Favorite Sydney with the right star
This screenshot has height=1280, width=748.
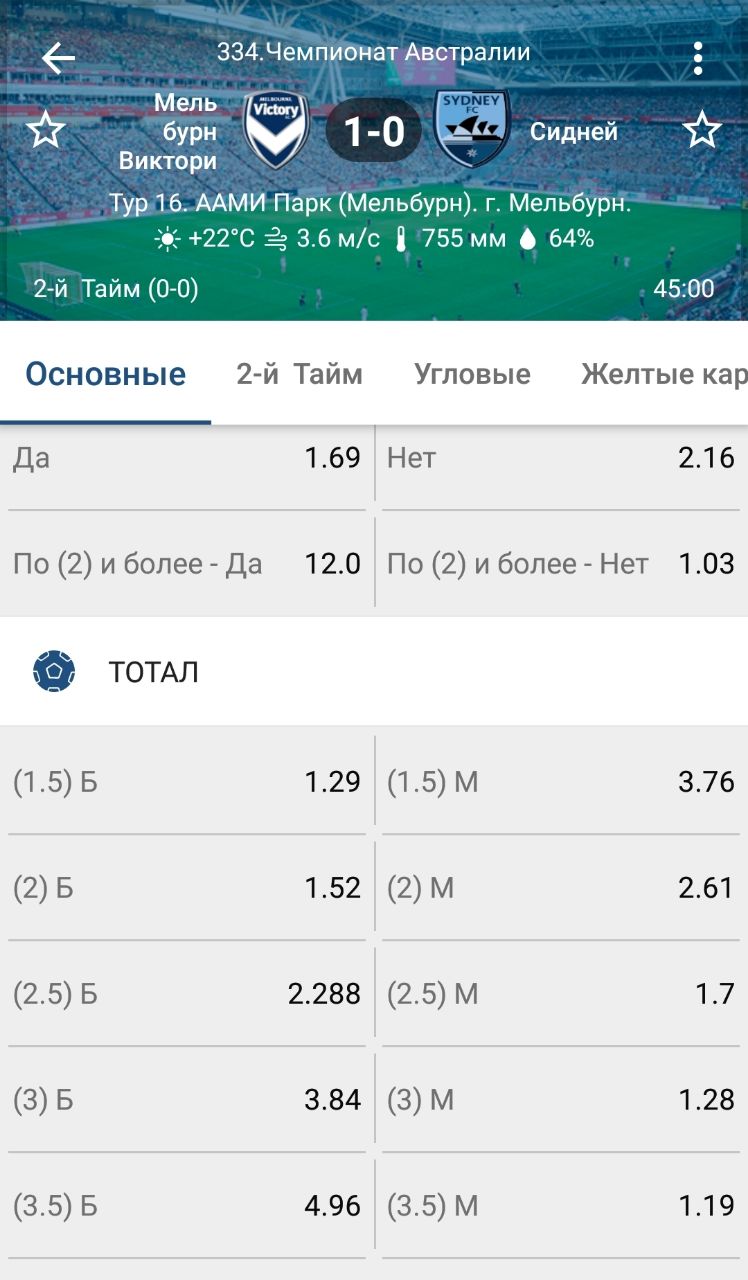tap(702, 131)
